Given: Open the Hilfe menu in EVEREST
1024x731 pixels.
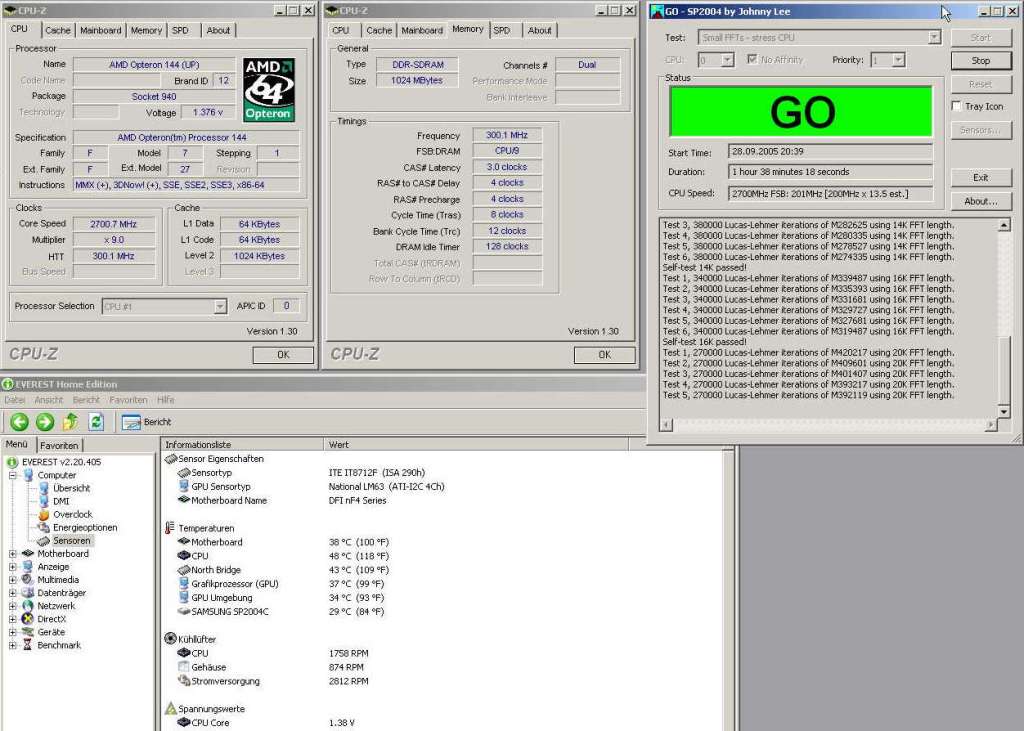Looking at the screenshot, I should (166, 400).
